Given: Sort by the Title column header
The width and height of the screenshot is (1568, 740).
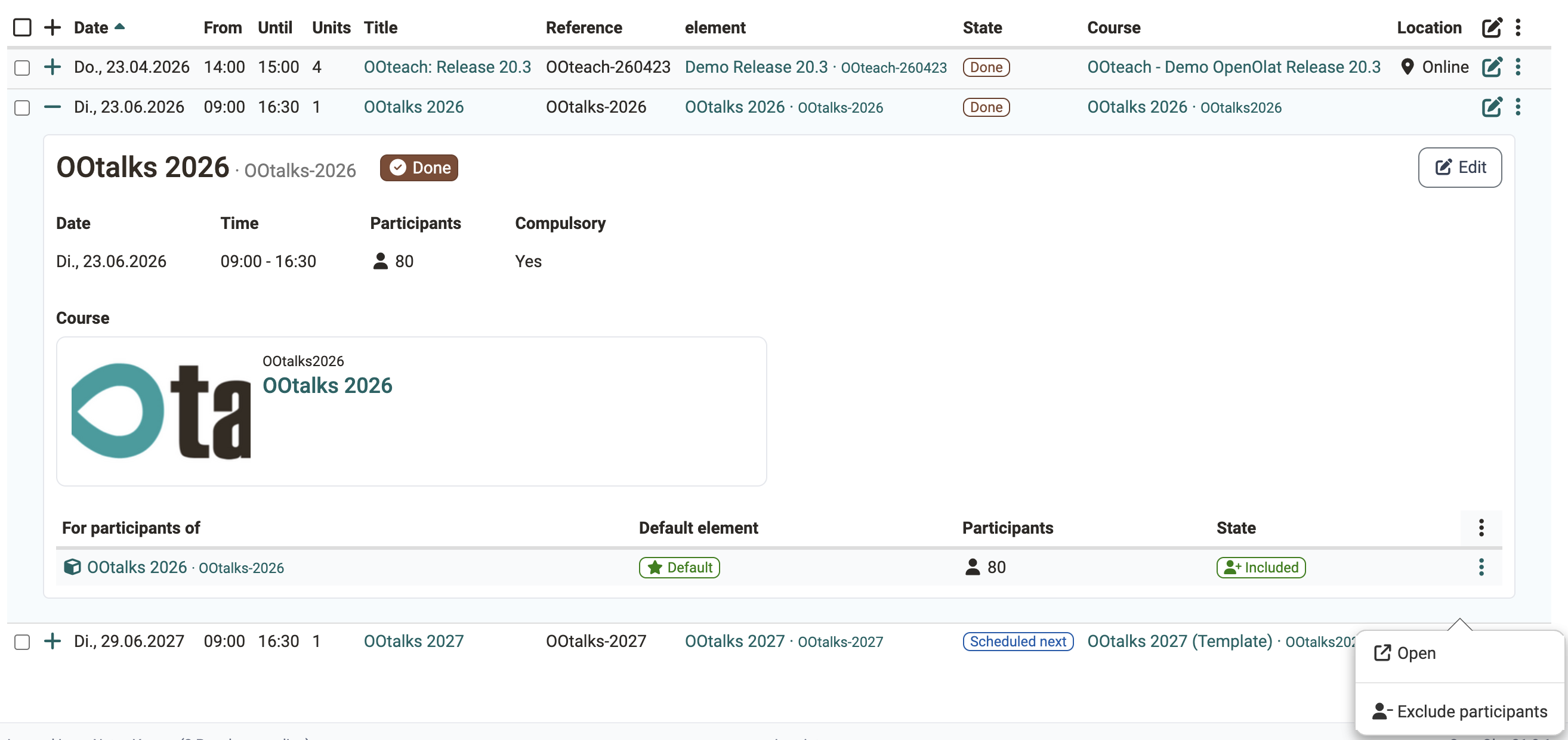Looking at the screenshot, I should [381, 27].
